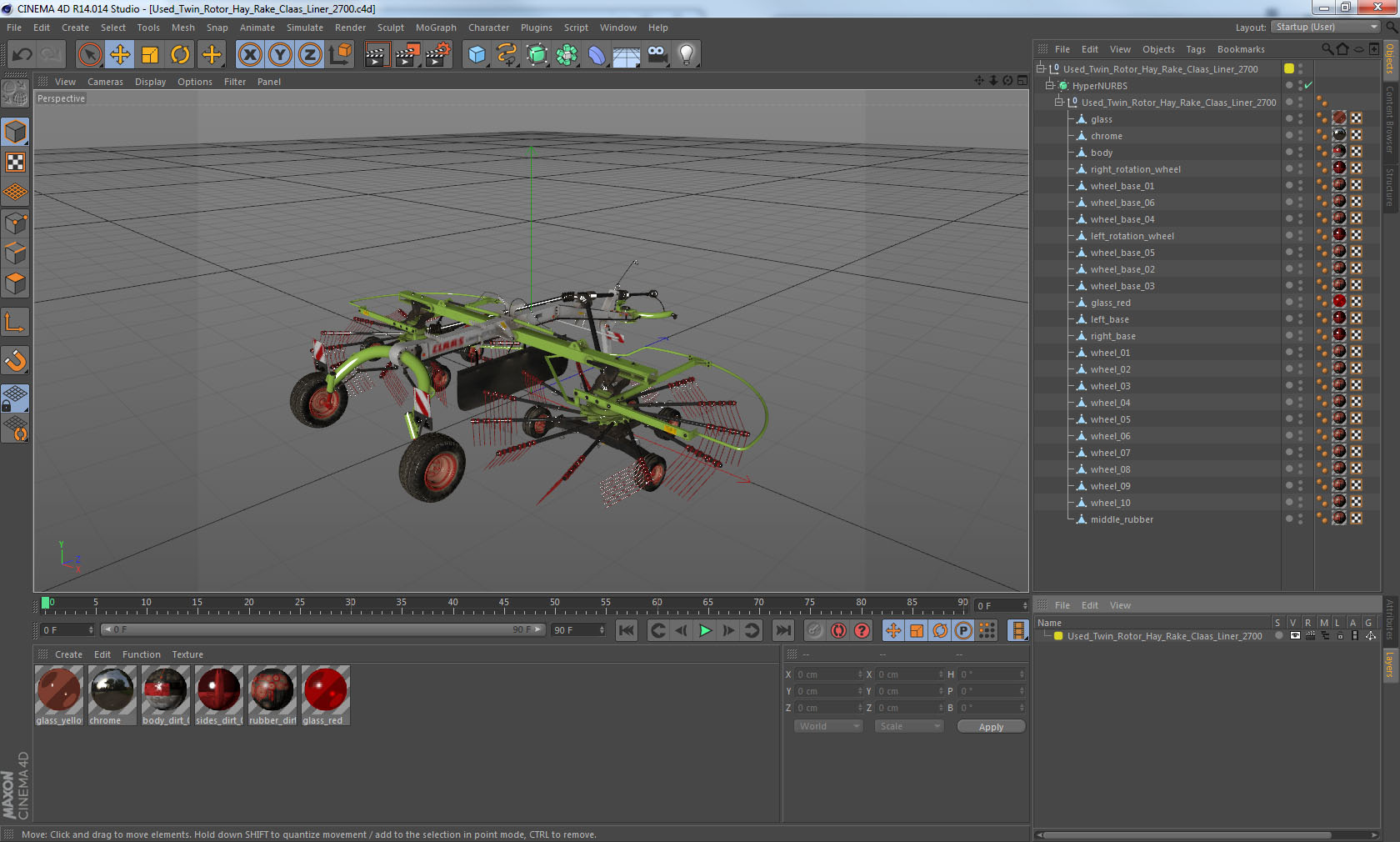The height and width of the screenshot is (842, 1400).
Task: Select the glass_yellow material swatch
Action: (58, 695)
